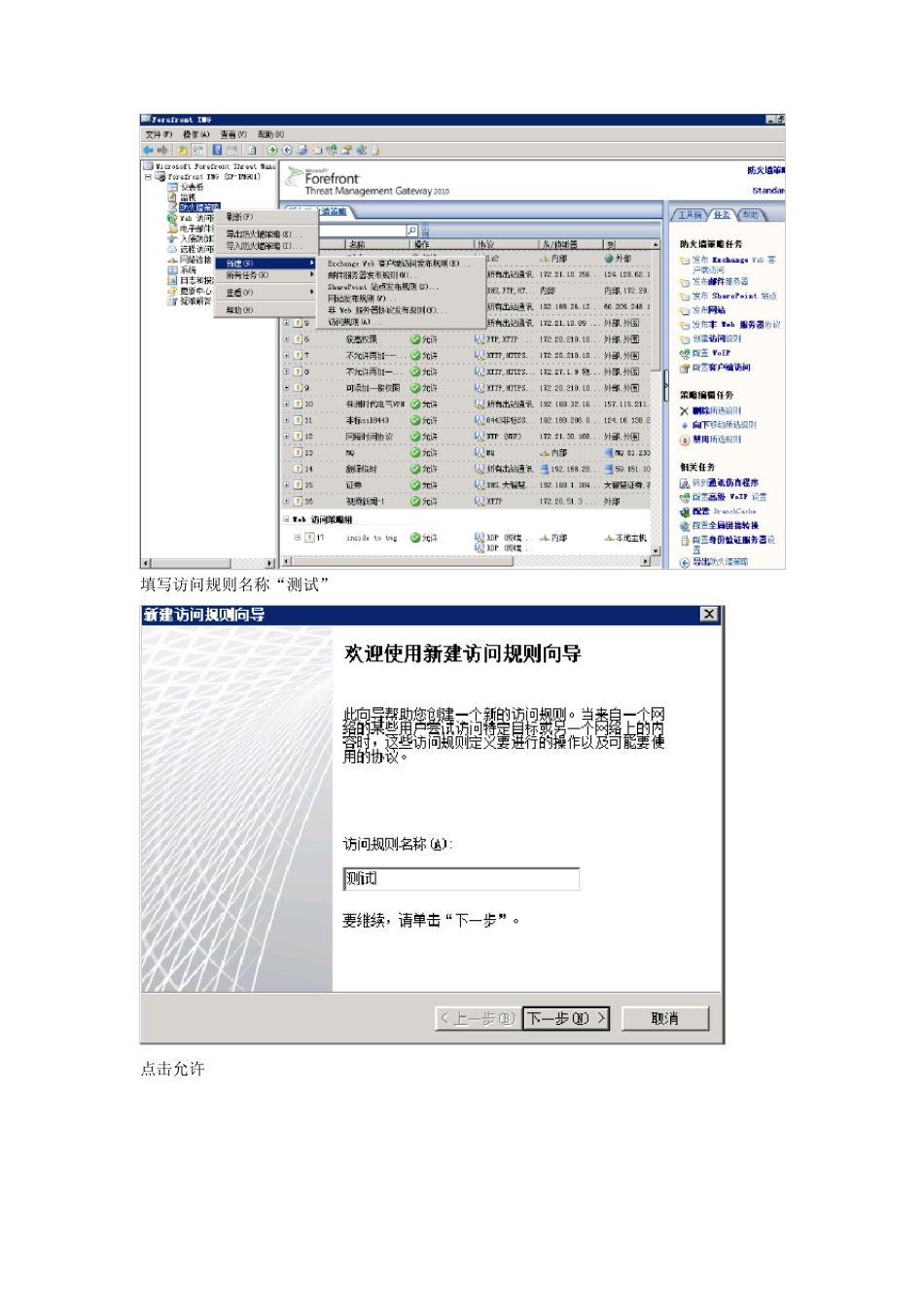Click the 配置 BranchCache related task link

click(724, 511)
